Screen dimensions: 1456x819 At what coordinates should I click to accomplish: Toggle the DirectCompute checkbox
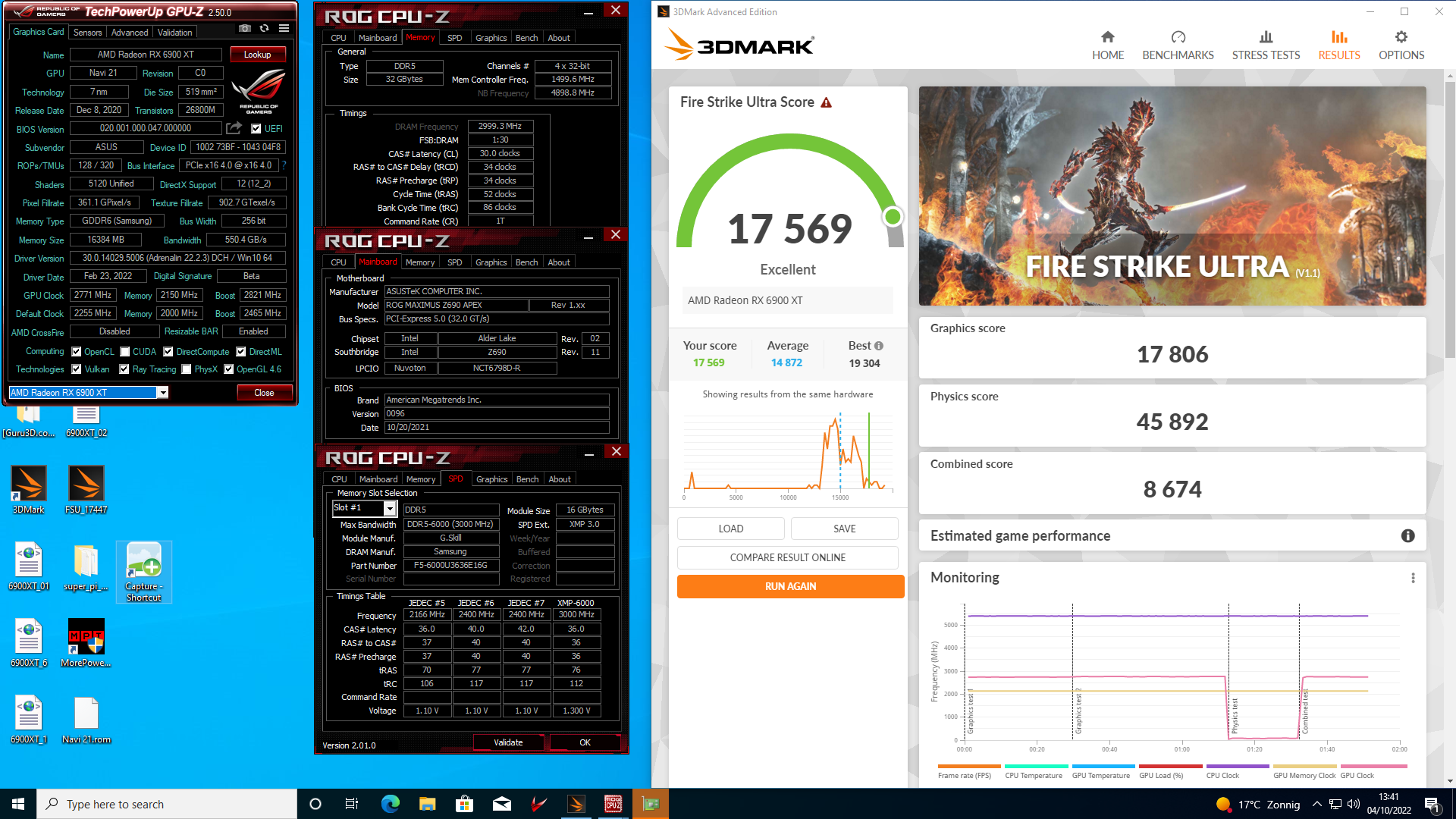click(168, 352)
